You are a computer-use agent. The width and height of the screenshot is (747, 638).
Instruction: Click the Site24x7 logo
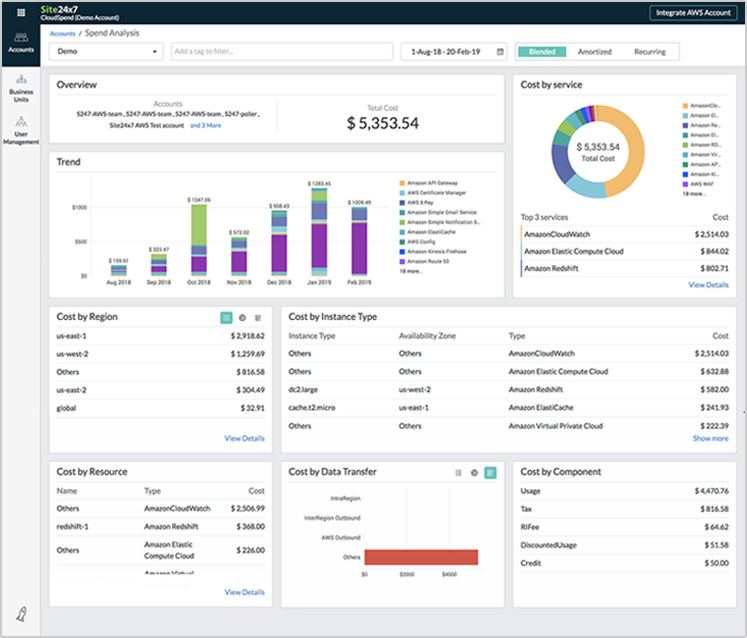tap(59, 9)
